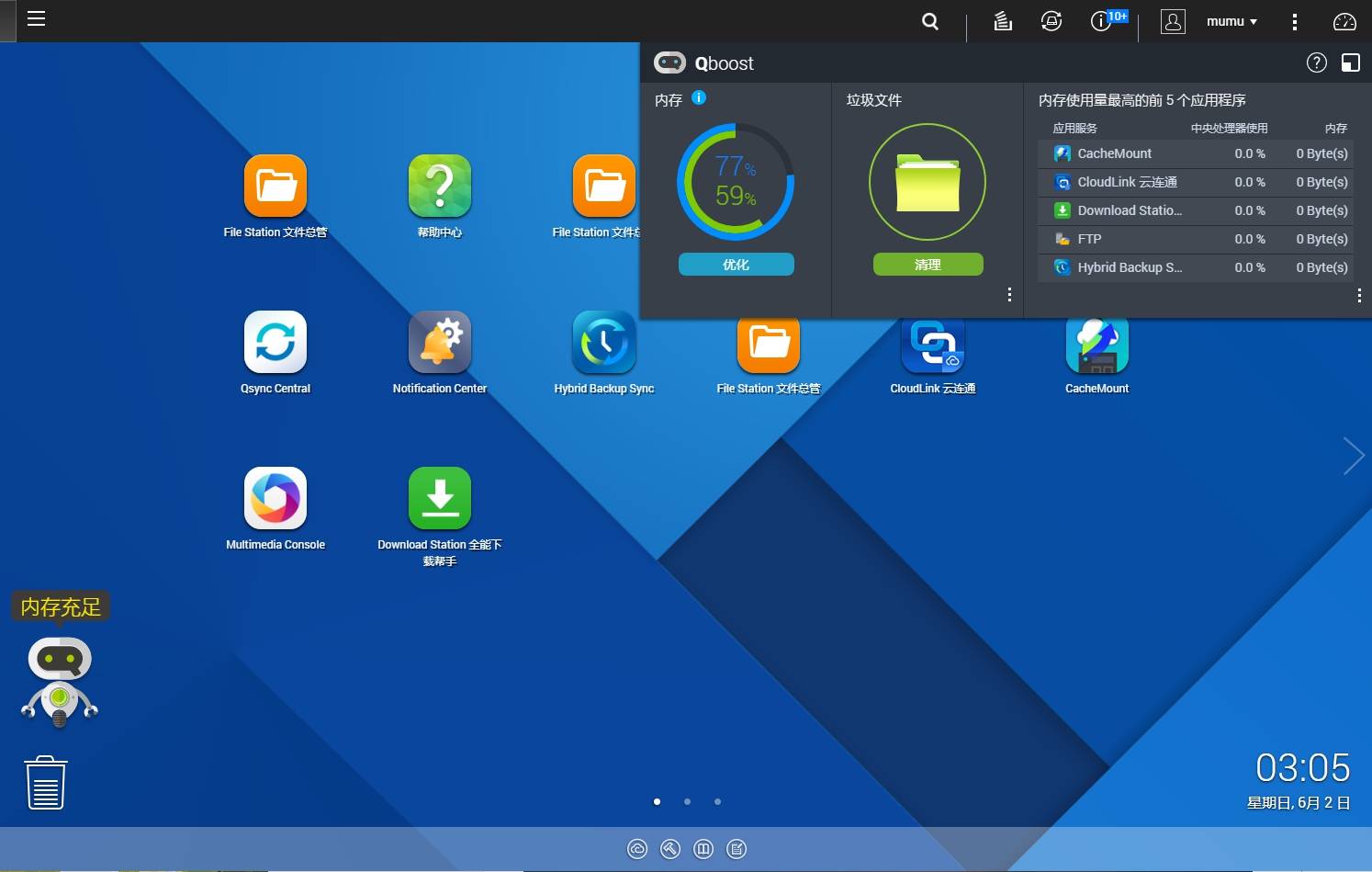Click the Qboost help question icon
This screenshot has height=872, width=1372.
tap(1317, 62)
